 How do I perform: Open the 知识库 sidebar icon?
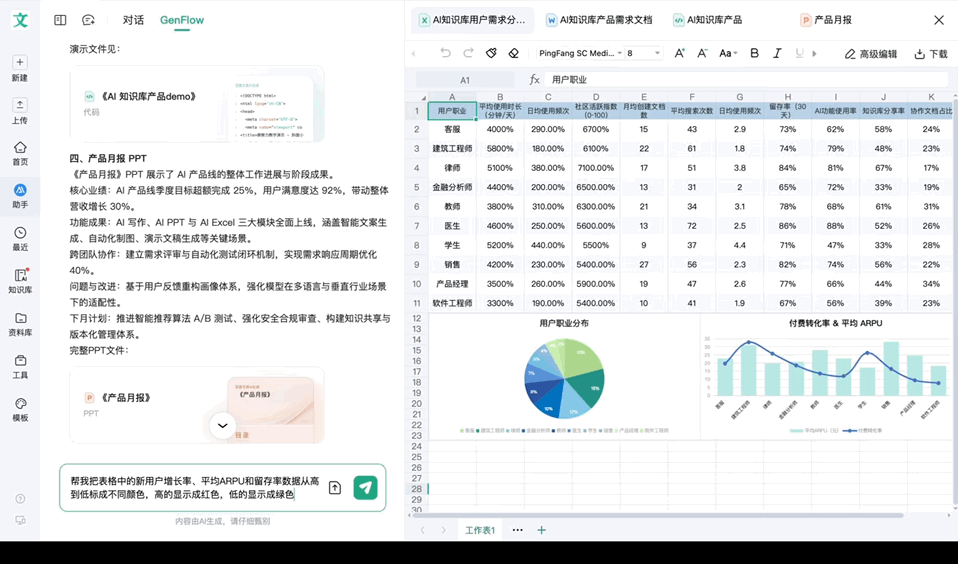[20, 280]
